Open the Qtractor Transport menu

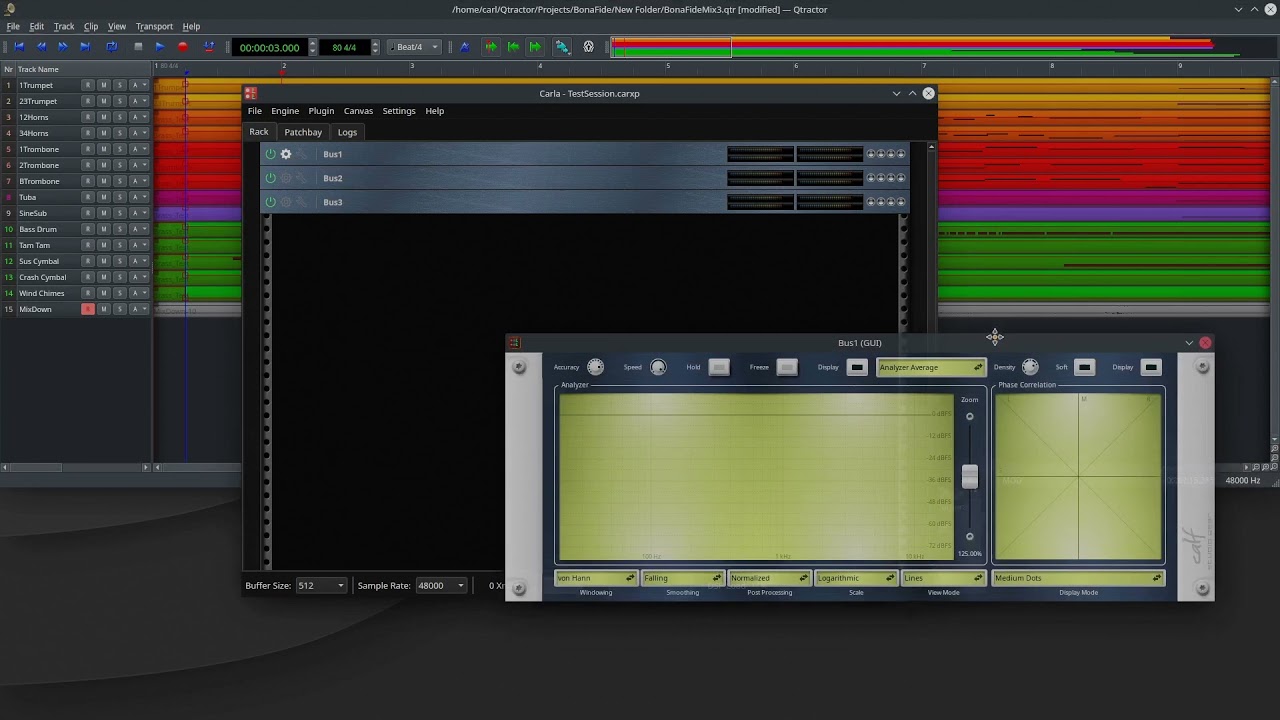click(154, 26)
